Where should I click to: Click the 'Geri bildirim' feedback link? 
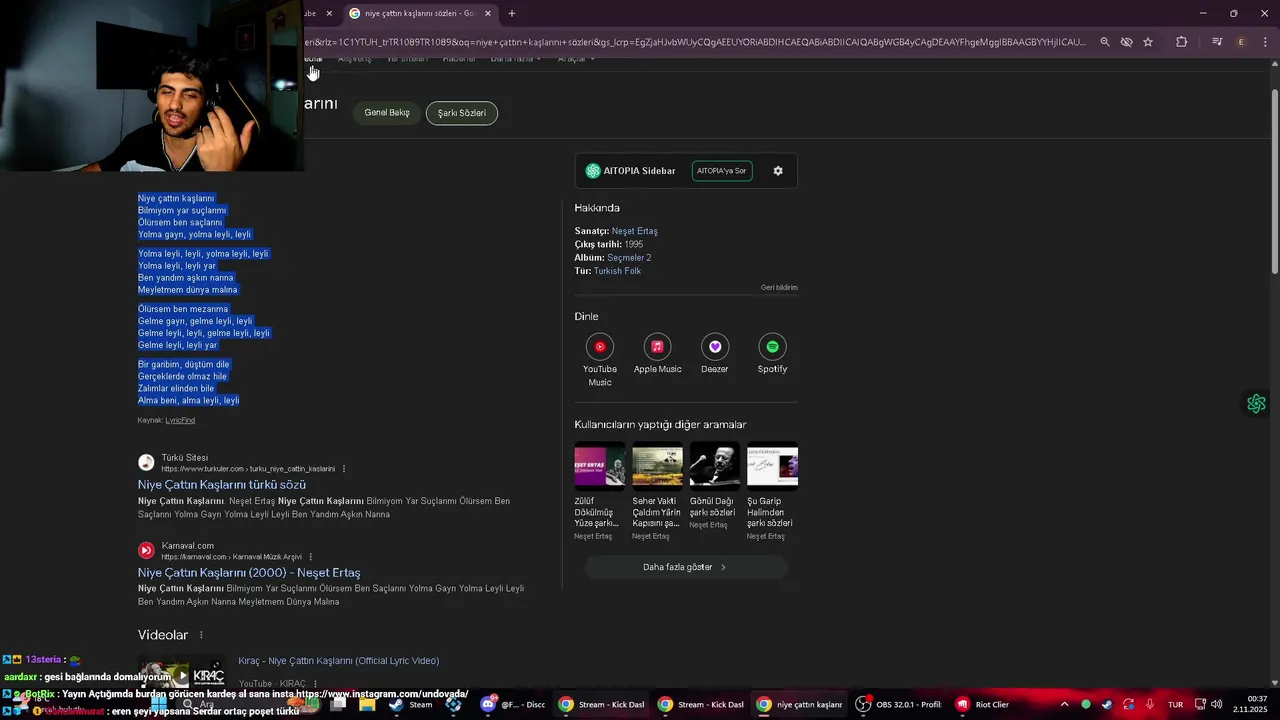tap(779, 288)
